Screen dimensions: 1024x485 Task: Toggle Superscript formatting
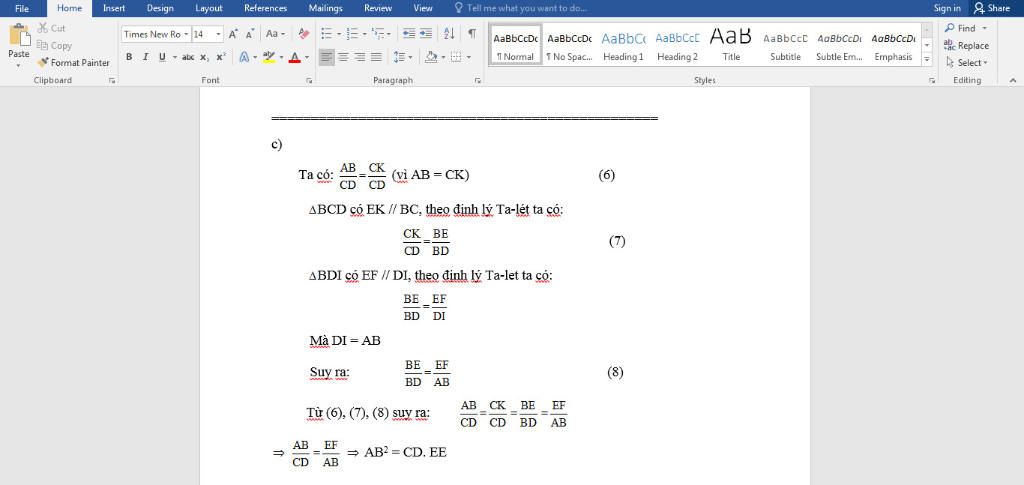tap(221, 57)
